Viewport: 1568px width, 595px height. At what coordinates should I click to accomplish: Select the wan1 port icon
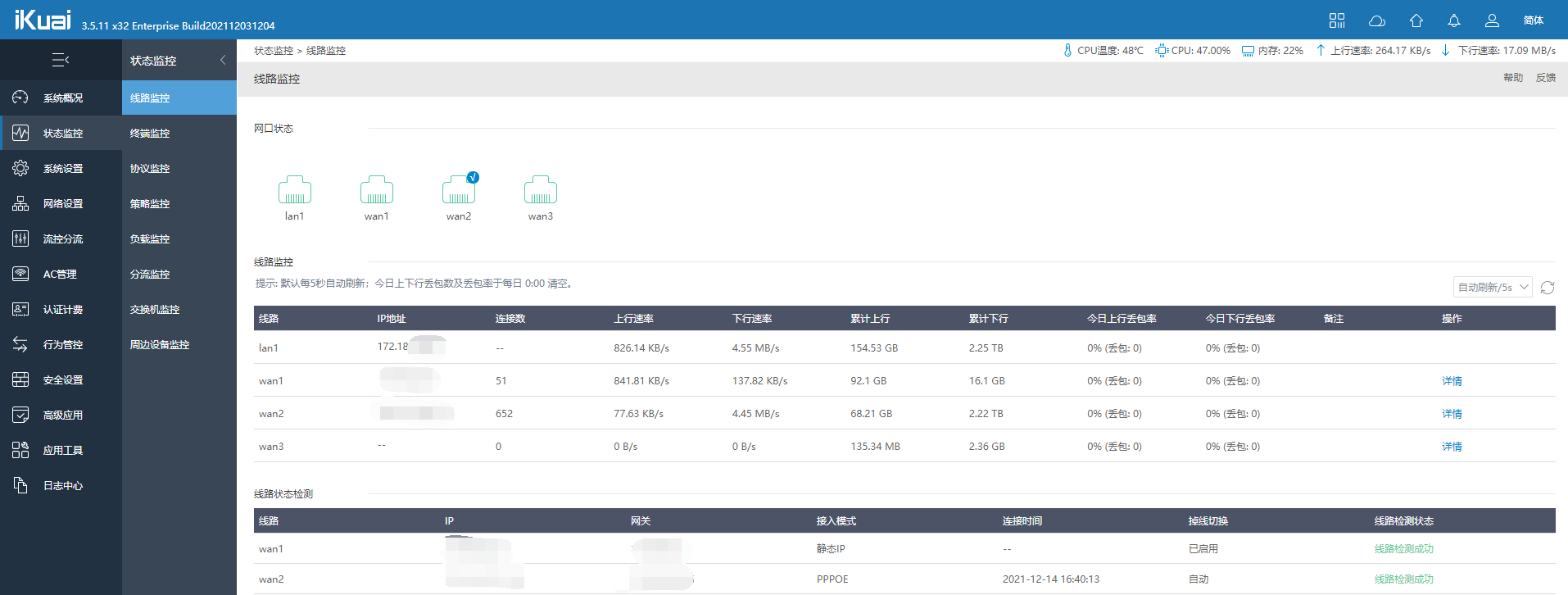[377, 189]
